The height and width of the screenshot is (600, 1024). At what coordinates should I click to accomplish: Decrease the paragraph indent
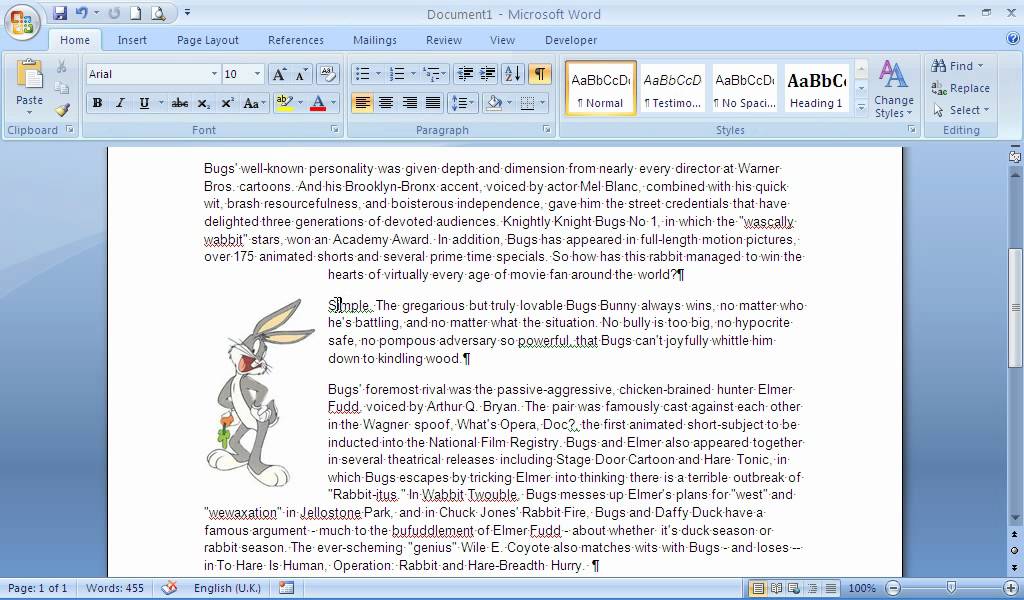click(465, 74)
